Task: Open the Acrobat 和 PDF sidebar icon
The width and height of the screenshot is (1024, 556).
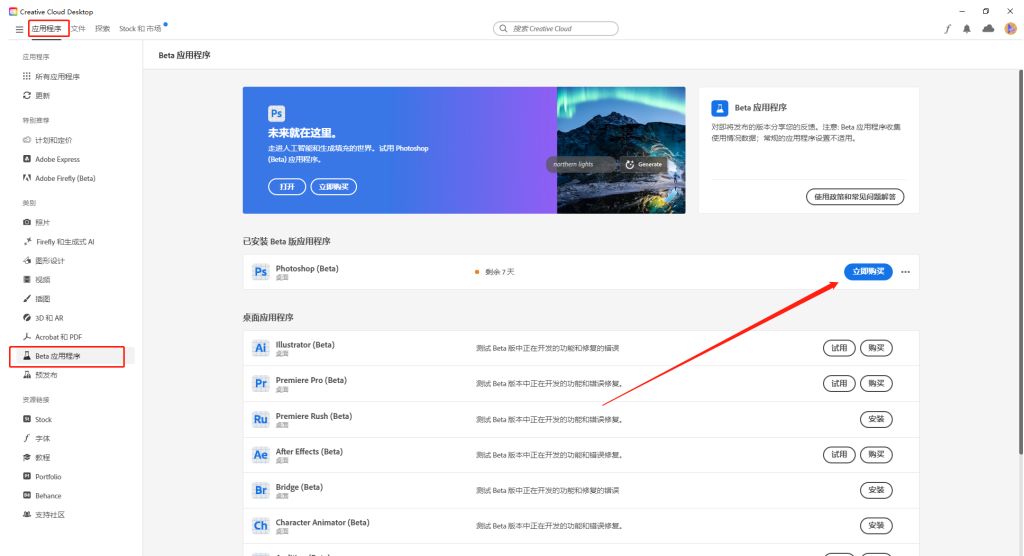Action: click(x=27, y=336)
